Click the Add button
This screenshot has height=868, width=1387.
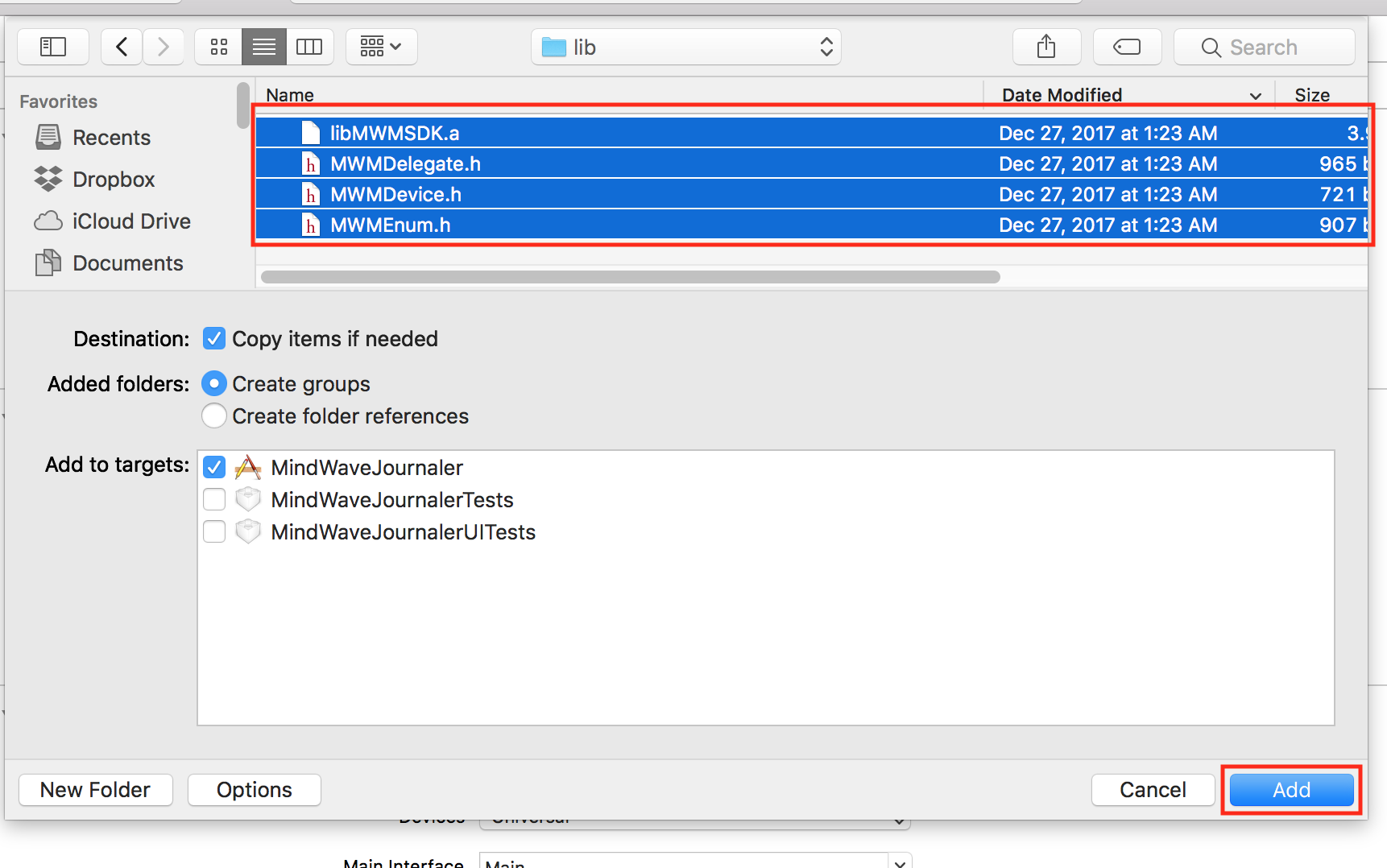pos(1290,789)
